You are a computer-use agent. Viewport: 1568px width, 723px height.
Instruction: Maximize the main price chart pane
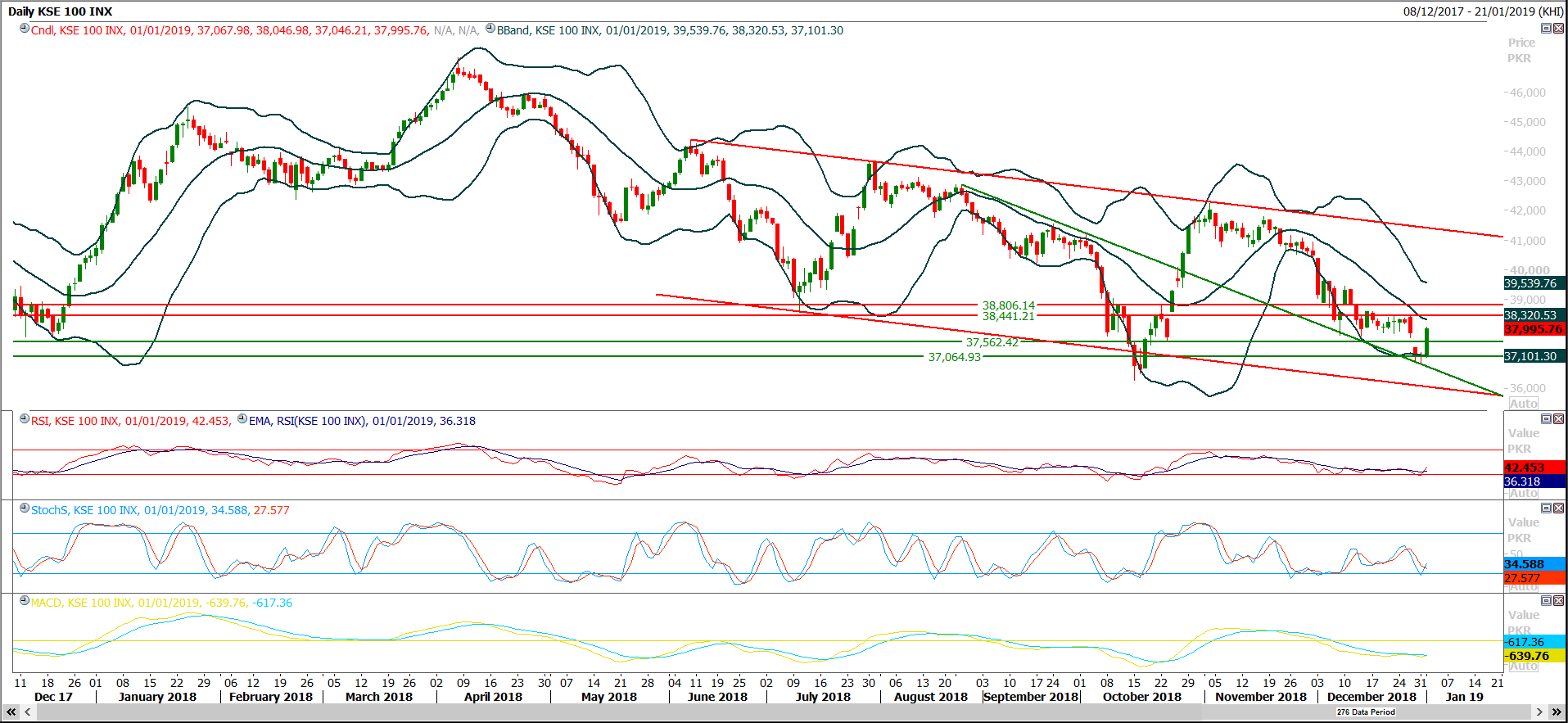point(1546,29)
